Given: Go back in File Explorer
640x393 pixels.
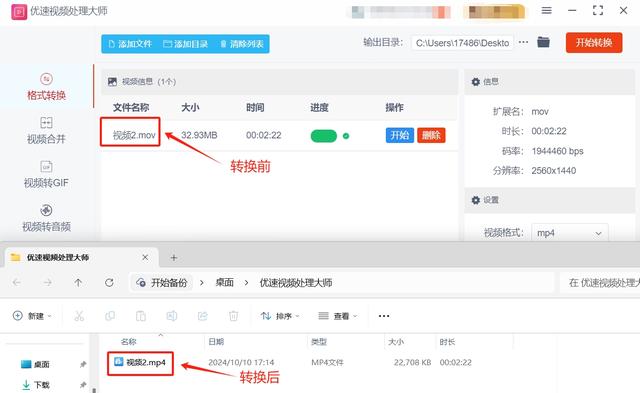Looking at the screenshot, I should click(x=17, y=282).
